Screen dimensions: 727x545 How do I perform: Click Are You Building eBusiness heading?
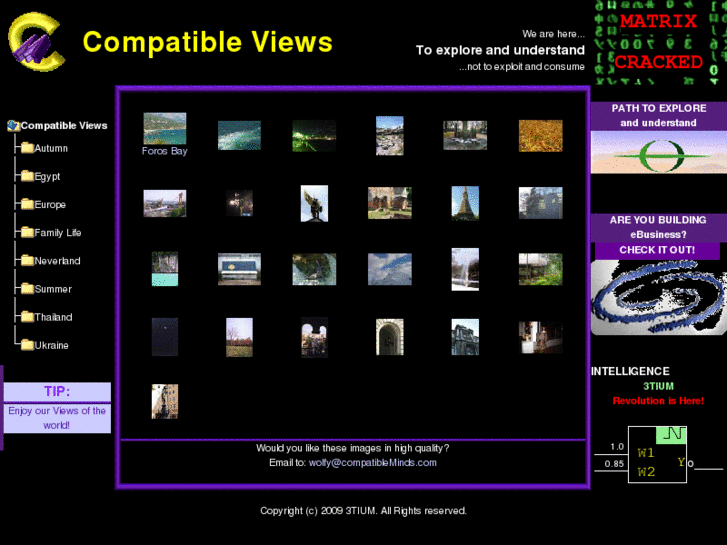tap(658, 227)
